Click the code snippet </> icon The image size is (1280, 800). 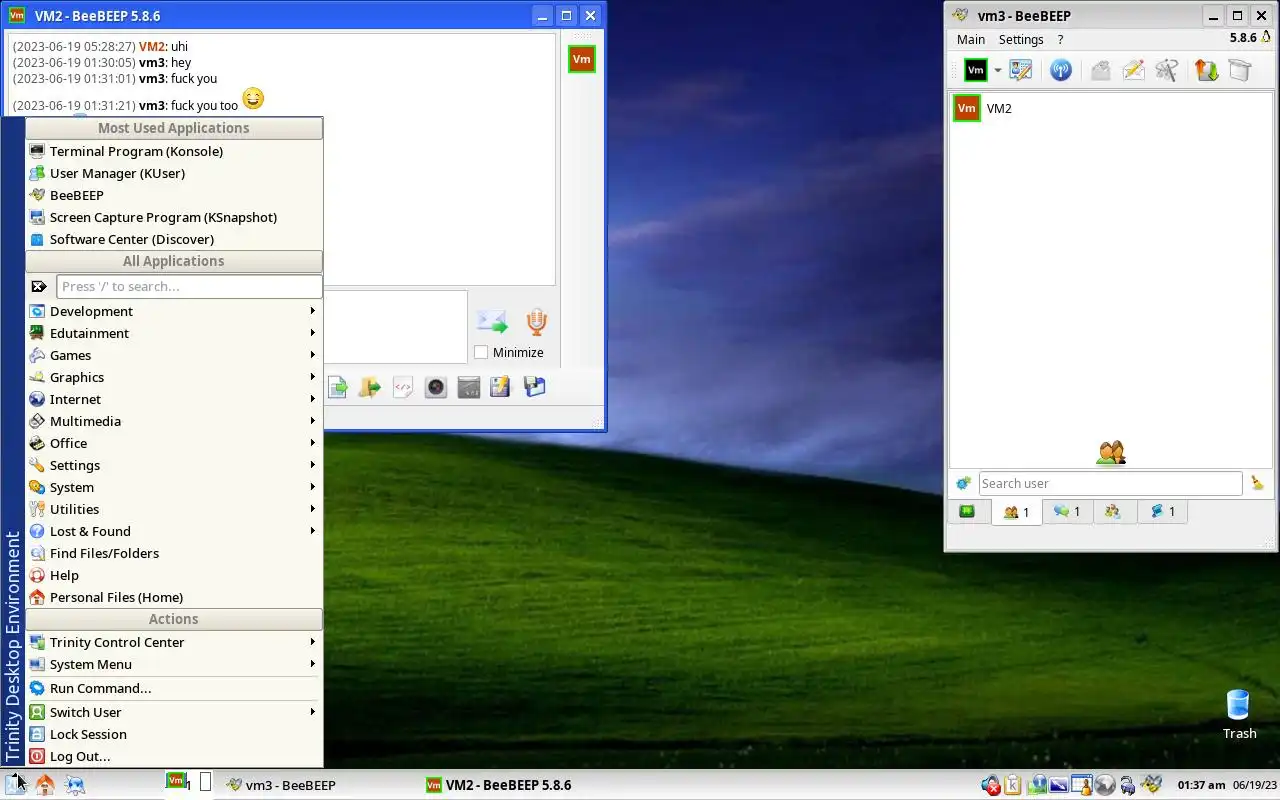[403, 387]
